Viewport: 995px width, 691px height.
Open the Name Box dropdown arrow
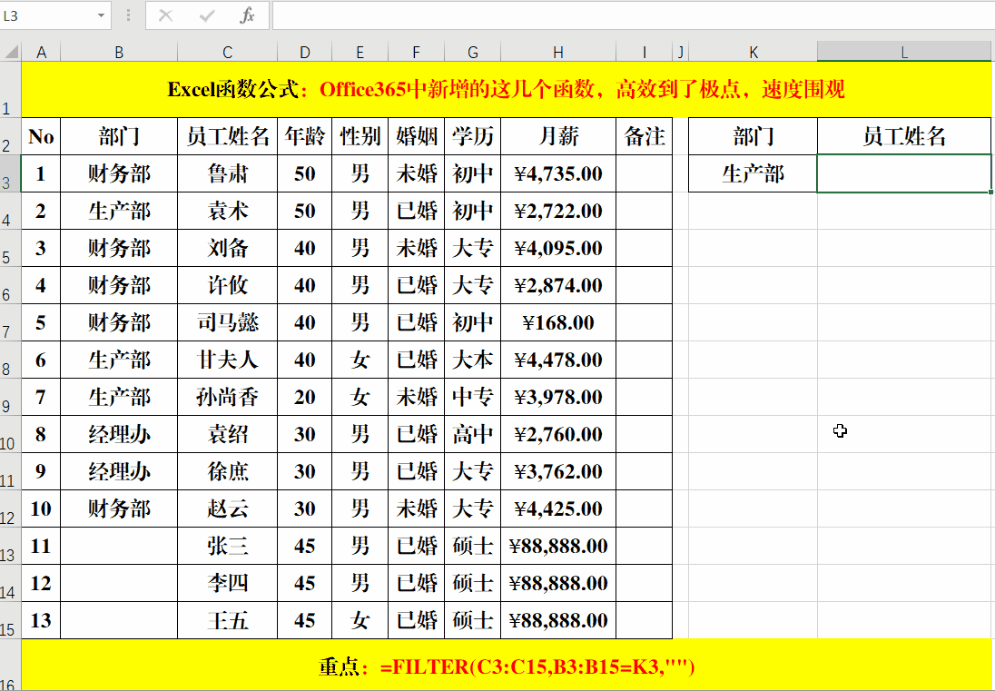100,16
